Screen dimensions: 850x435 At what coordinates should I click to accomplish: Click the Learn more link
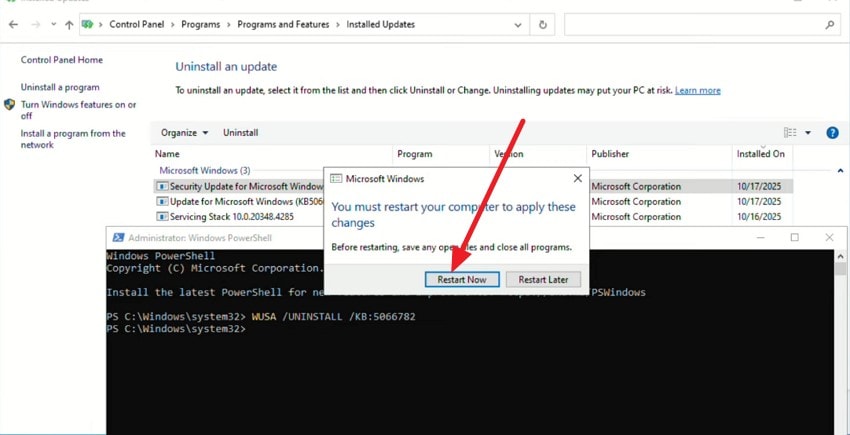point(698,91)
